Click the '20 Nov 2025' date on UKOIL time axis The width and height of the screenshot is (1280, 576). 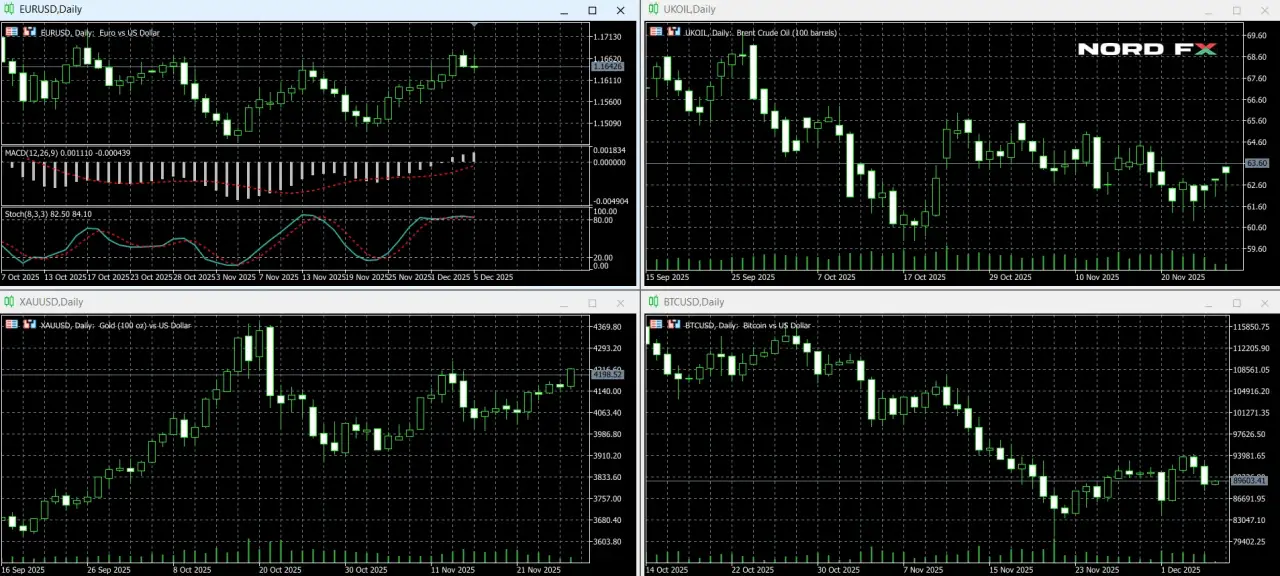[1181, 277]
